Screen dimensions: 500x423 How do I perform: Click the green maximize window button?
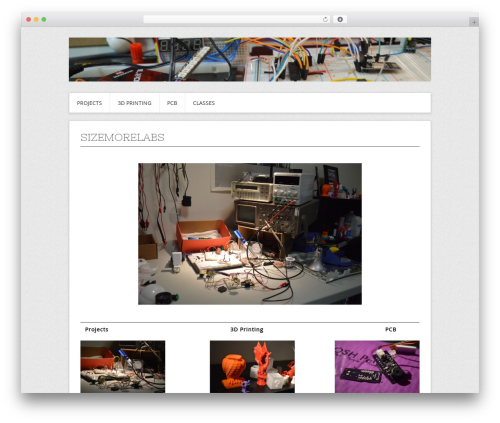(x=44, y=20)
